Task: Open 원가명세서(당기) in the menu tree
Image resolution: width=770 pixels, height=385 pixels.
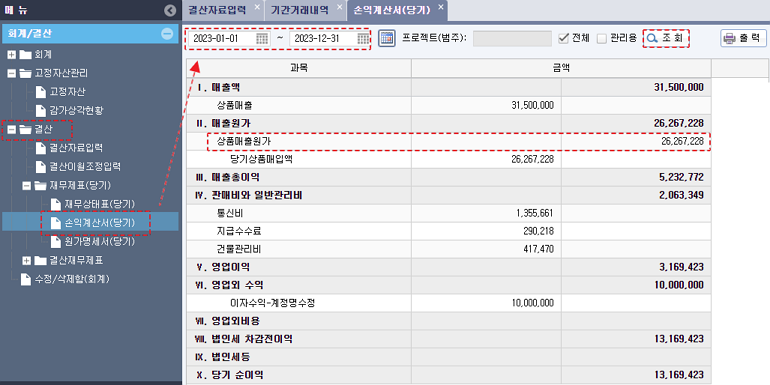Action: (100, 242)
